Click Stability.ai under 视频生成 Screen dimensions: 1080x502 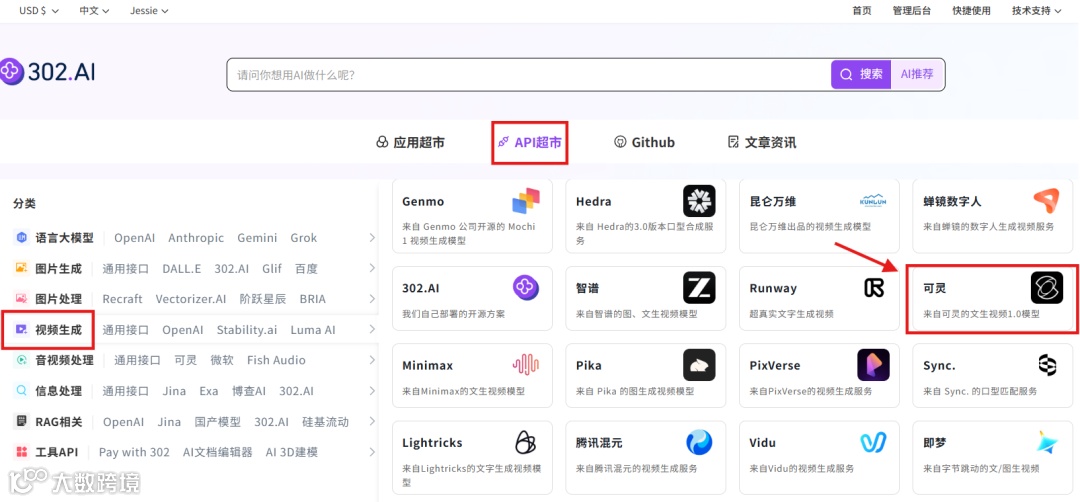point(247,330)
